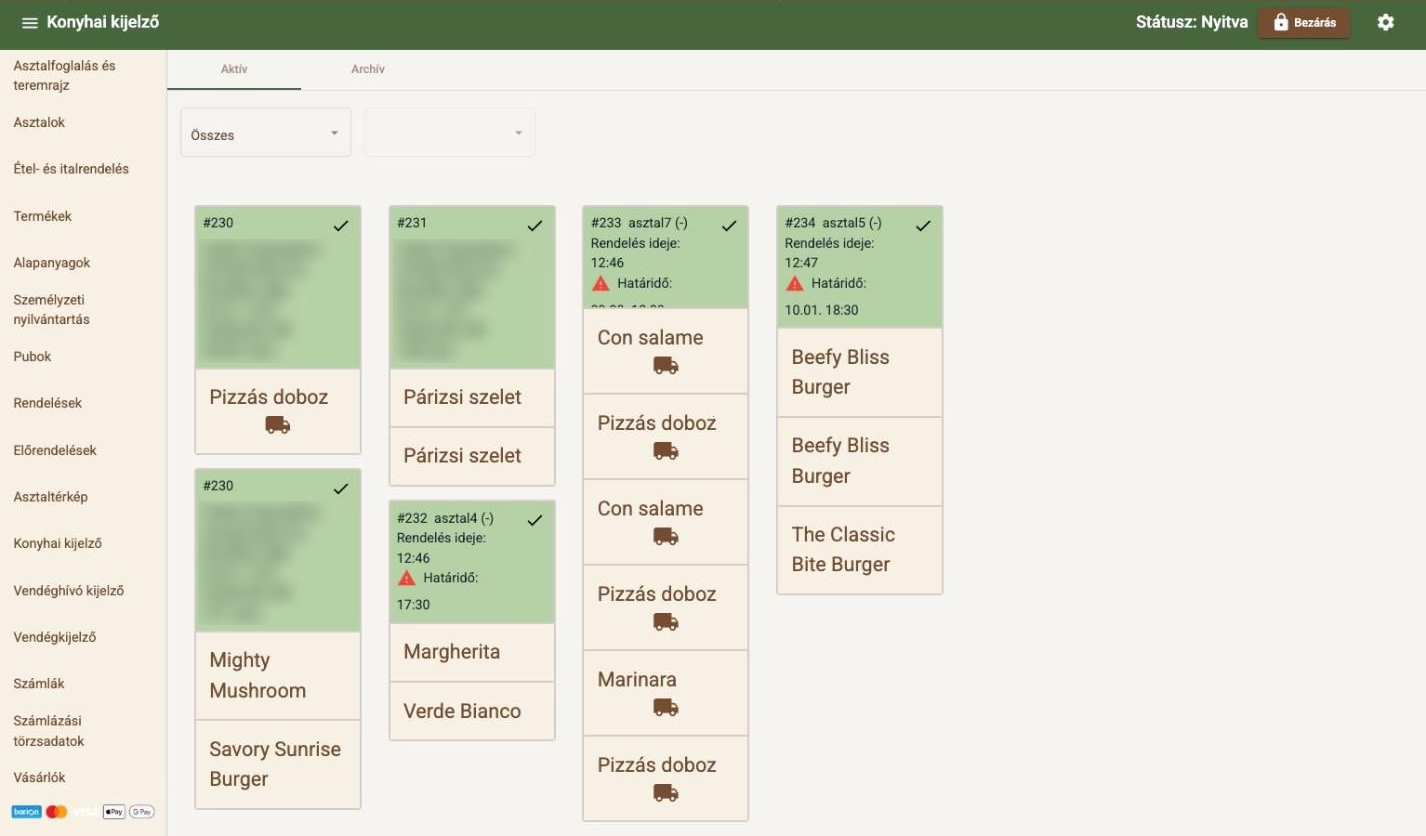
Task: Switch to the Aktív tab
Action: click(x=234, y=69)
